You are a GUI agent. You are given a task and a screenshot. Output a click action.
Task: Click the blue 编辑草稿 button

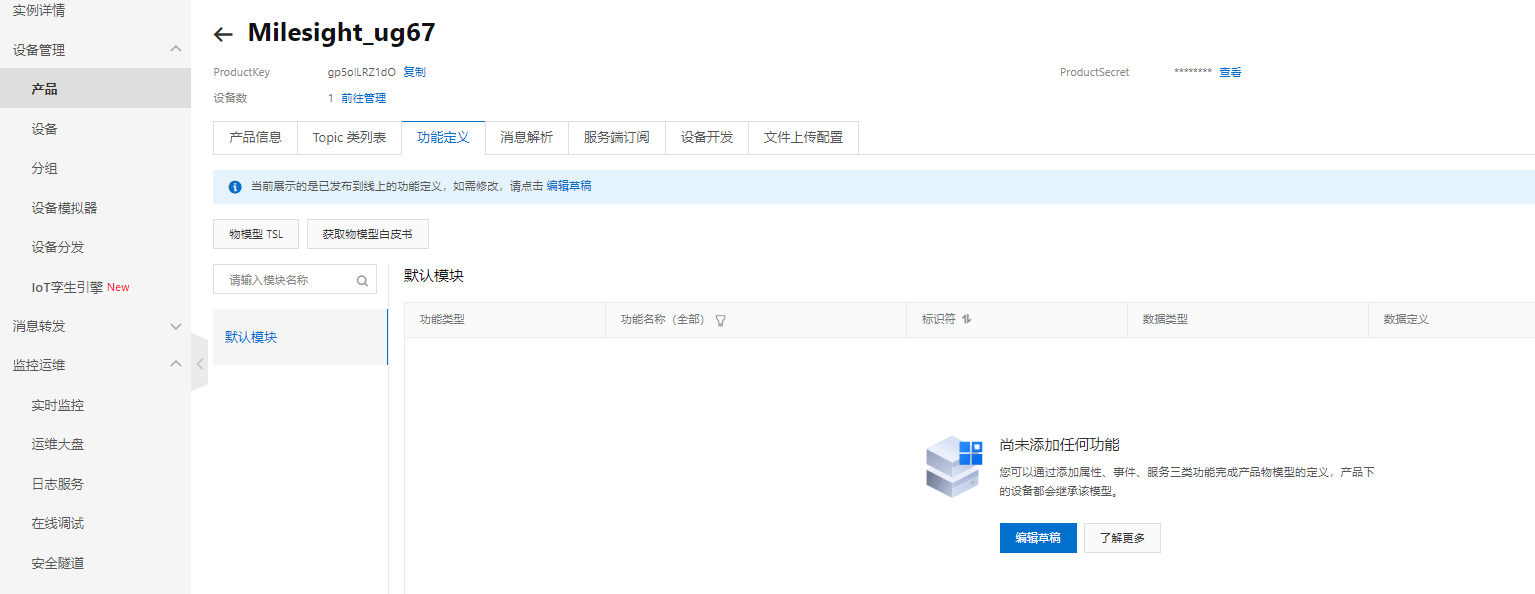(1038, 538)
